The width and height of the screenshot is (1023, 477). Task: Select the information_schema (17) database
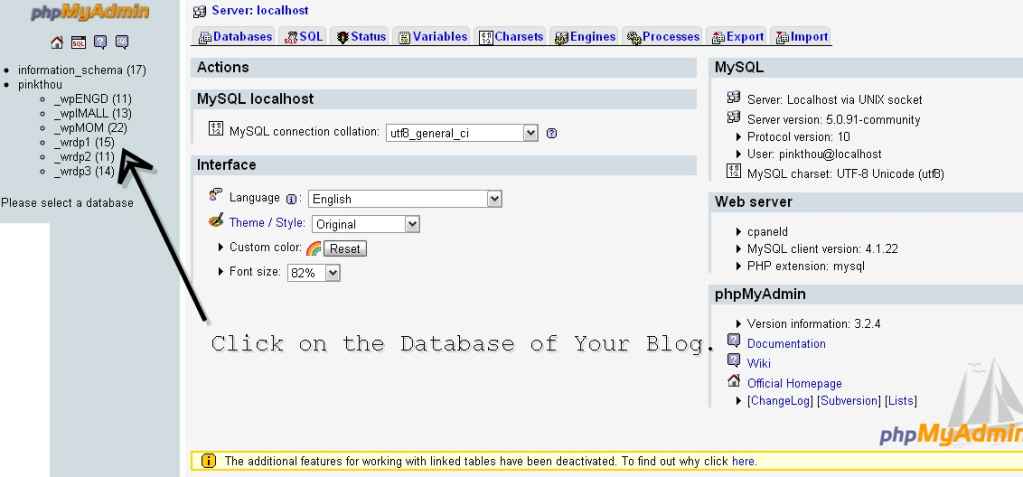pos(82,70)
